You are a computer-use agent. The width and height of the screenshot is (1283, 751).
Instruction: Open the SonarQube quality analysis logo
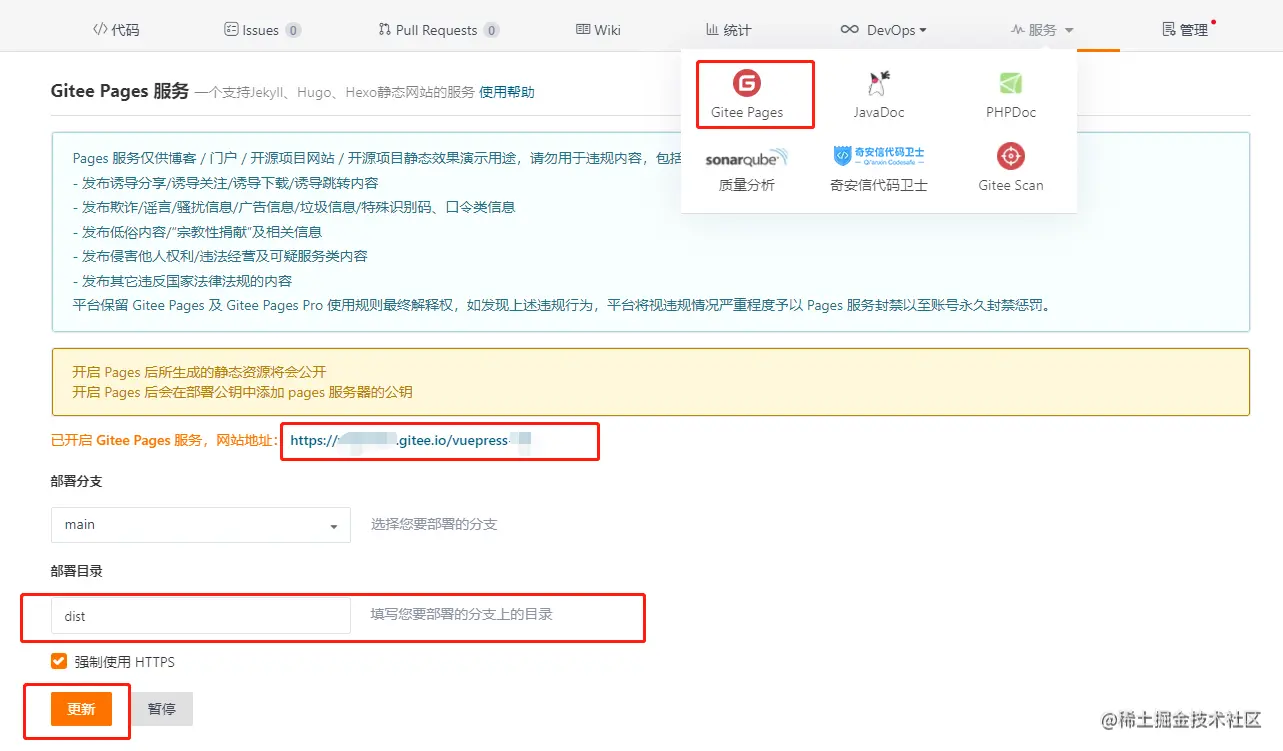(746, 158)
